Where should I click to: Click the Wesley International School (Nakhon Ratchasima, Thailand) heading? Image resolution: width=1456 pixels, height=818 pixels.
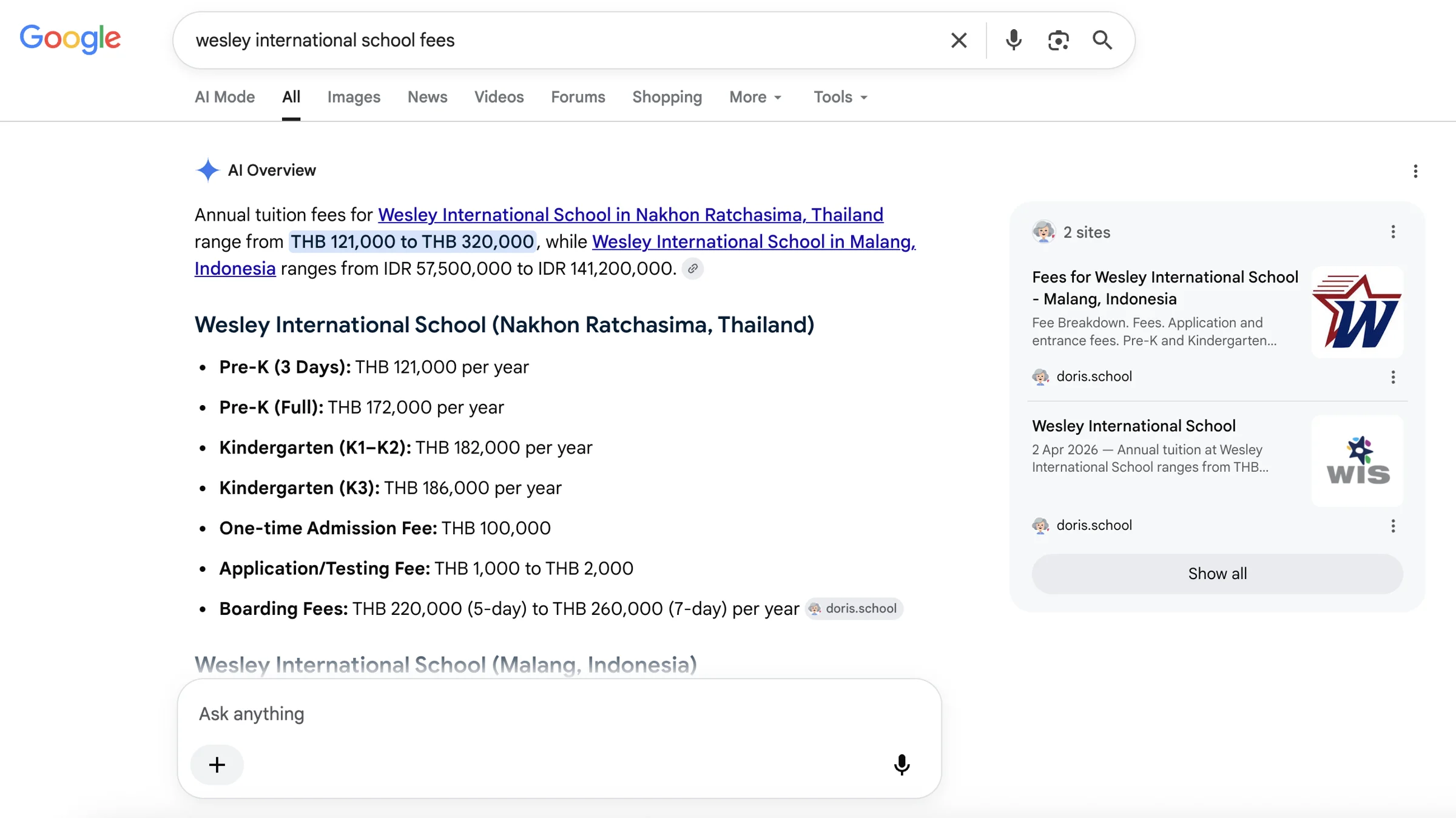coord(504,325)
